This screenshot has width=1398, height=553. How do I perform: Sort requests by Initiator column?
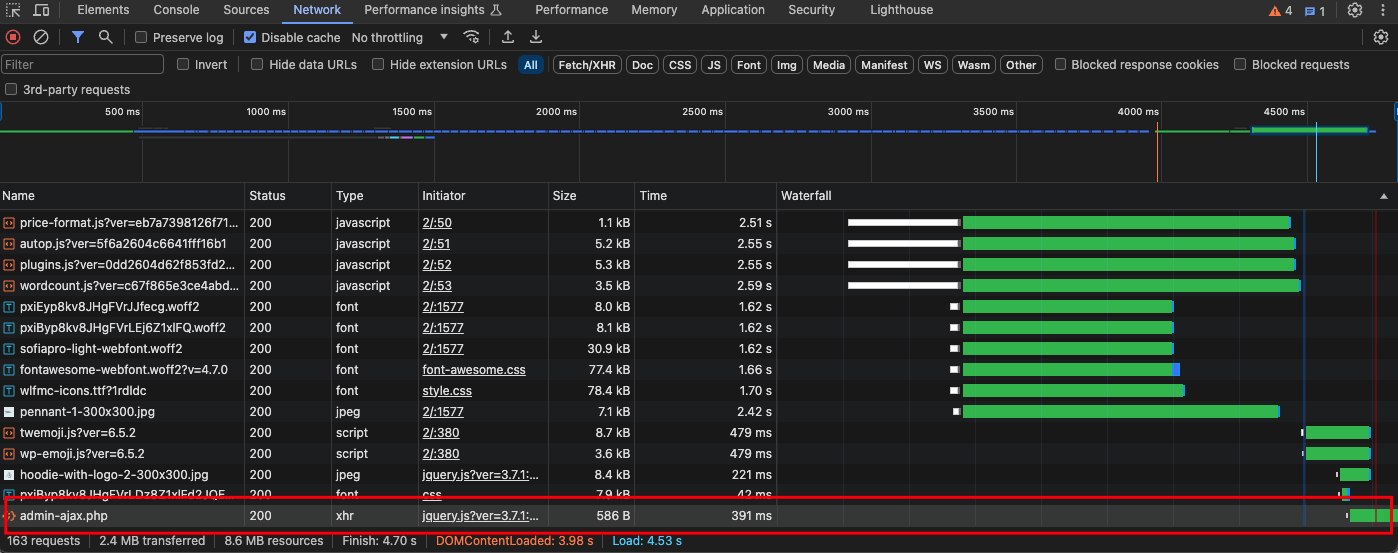point(483,196)
